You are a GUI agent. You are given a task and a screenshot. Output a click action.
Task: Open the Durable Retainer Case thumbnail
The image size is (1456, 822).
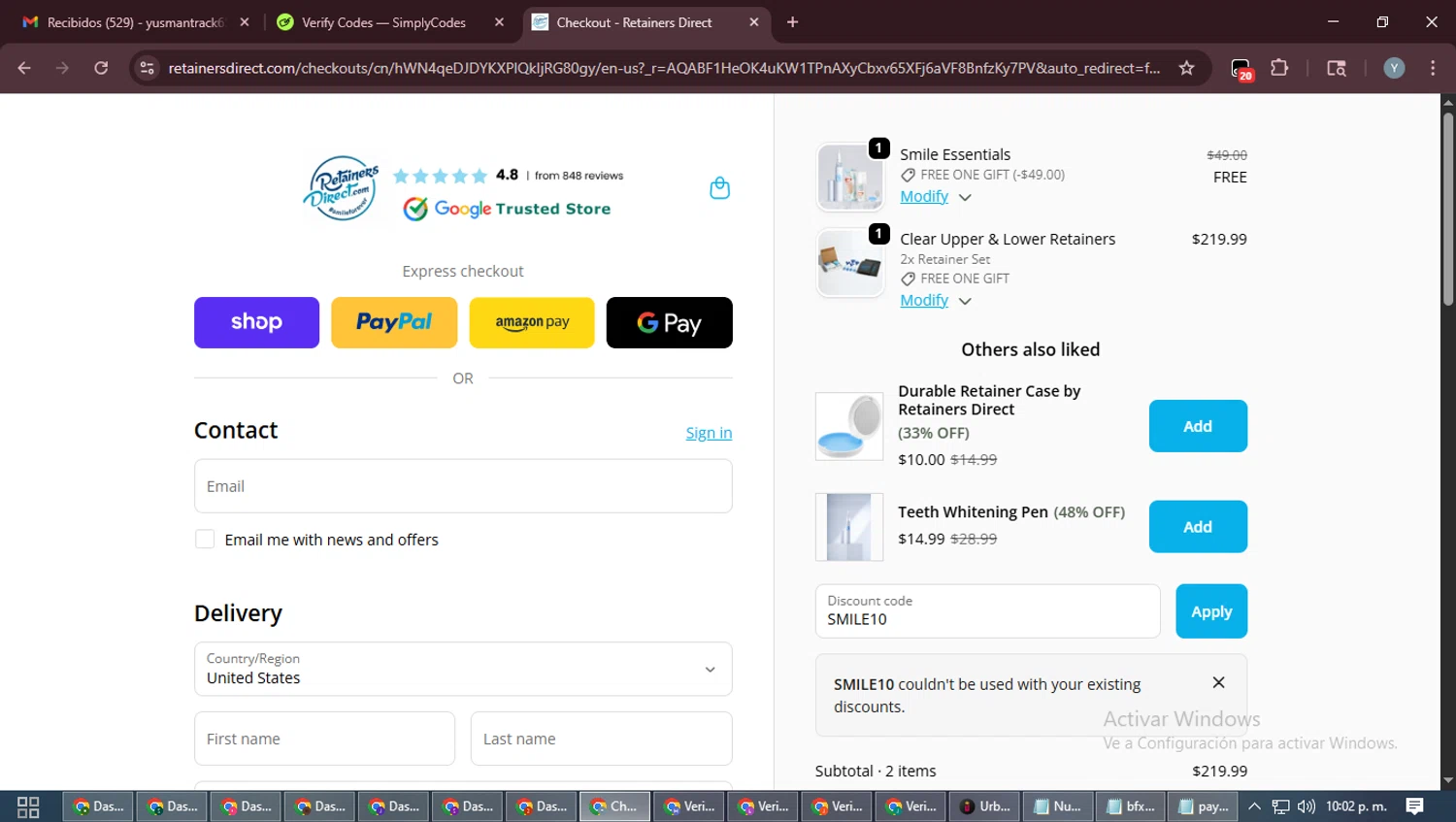tap(849, 426)
